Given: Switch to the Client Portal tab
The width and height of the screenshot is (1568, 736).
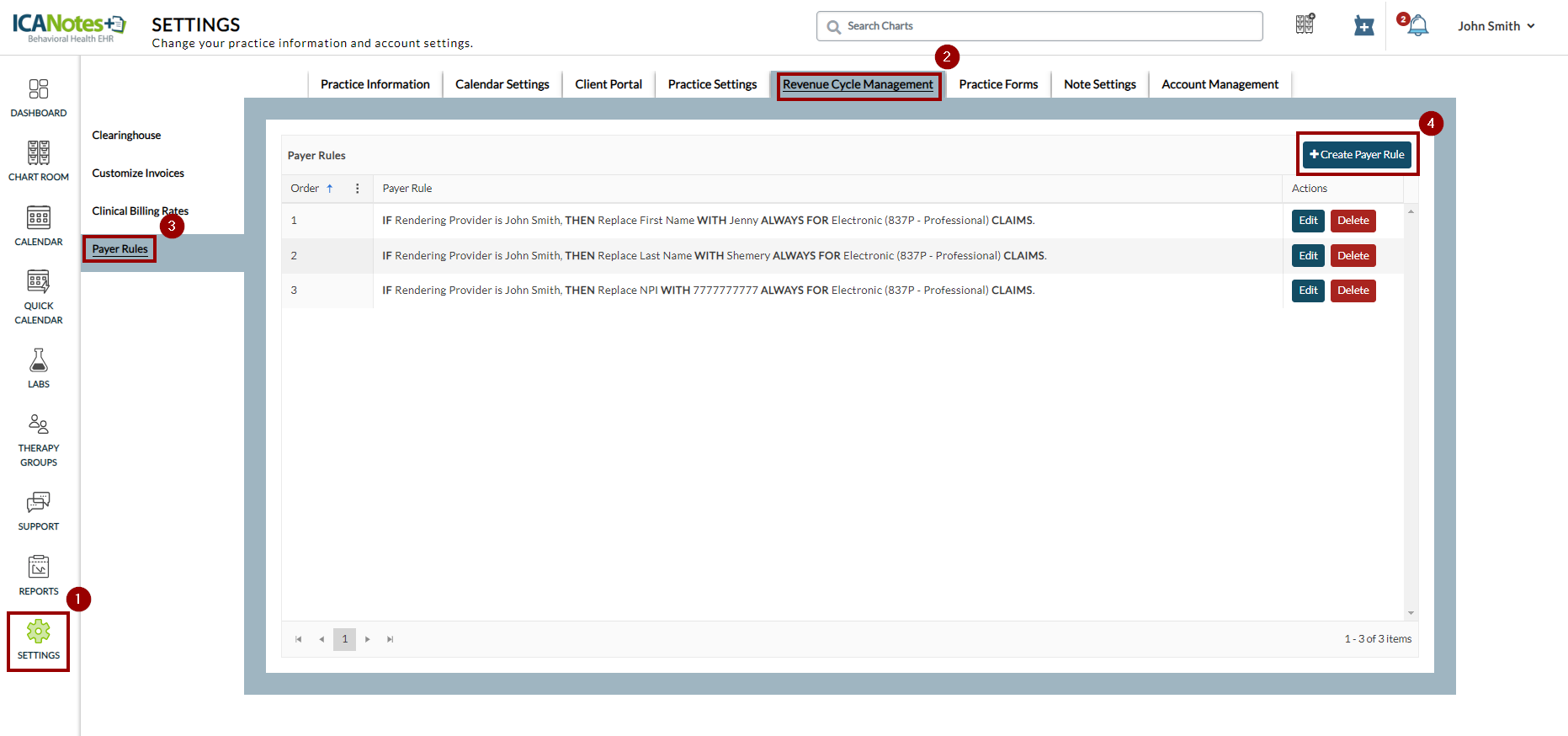Looking at the screenshot, I should [608, 84].
